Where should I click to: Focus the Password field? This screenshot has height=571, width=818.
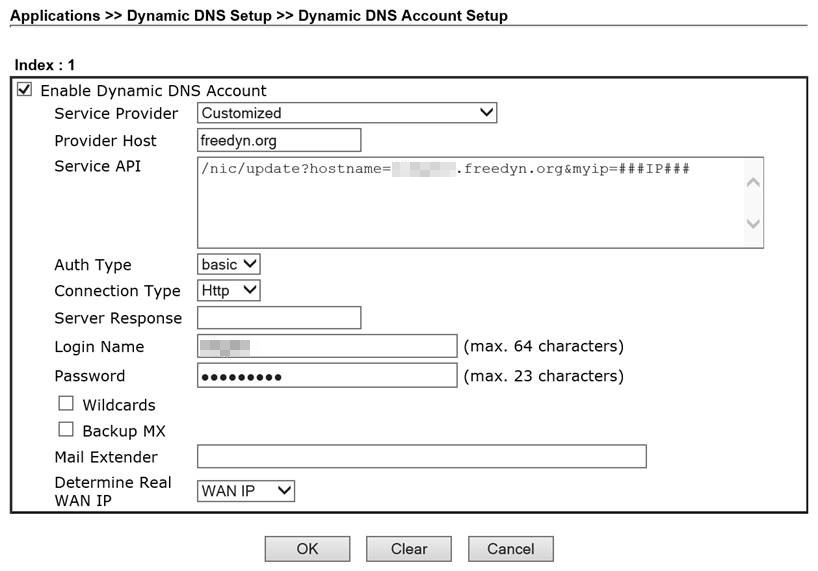point(327,376)
